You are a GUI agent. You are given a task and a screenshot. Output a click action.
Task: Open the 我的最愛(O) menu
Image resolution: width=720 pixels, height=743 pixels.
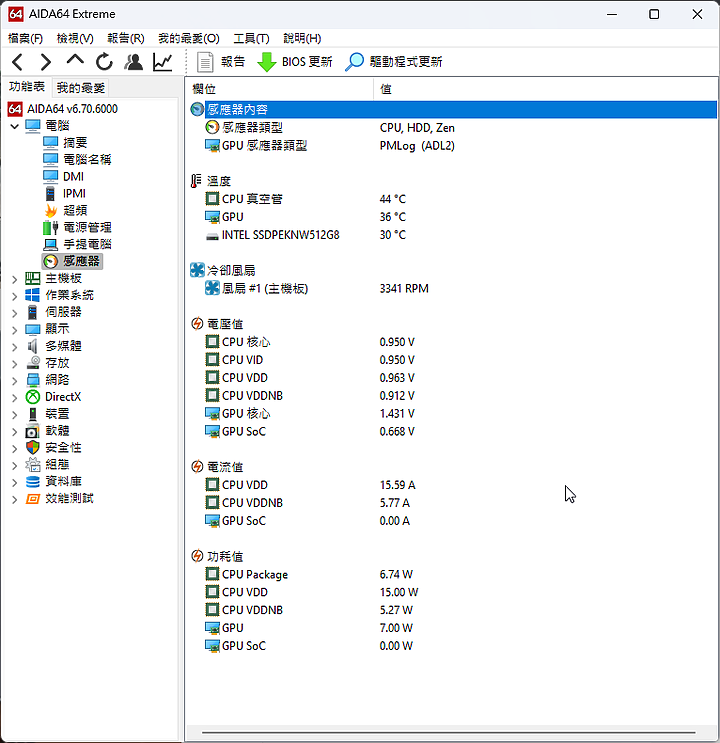tap(189, 38)
